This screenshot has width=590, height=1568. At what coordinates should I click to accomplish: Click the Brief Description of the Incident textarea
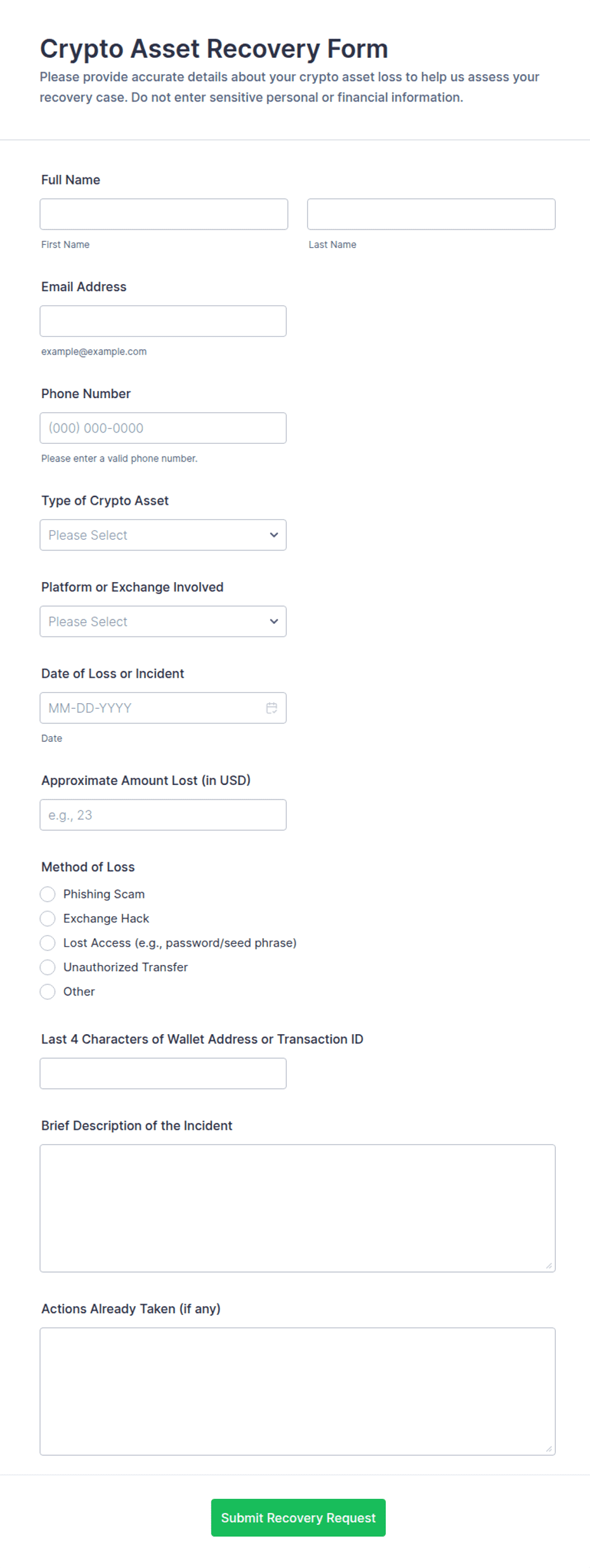(x=298, y=1208)
